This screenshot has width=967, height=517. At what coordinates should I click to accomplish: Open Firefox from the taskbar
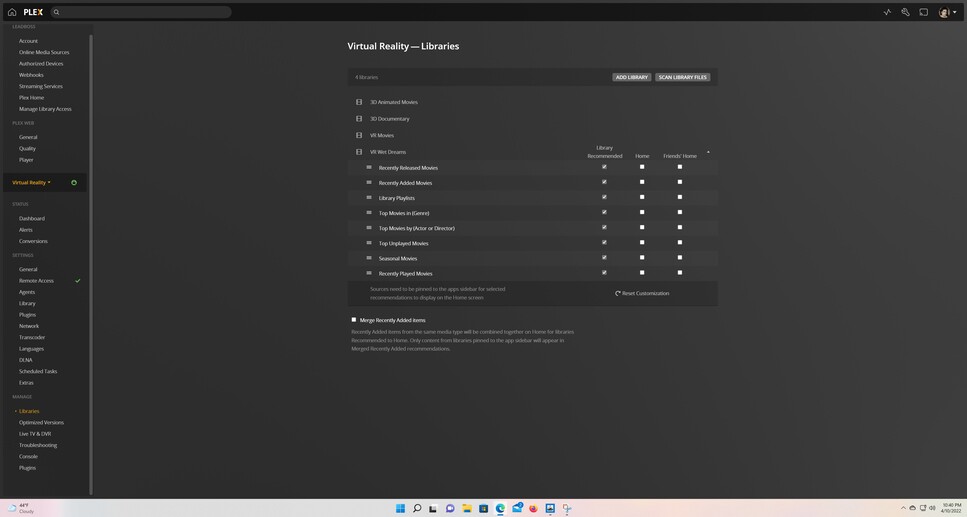click(533, 508)
